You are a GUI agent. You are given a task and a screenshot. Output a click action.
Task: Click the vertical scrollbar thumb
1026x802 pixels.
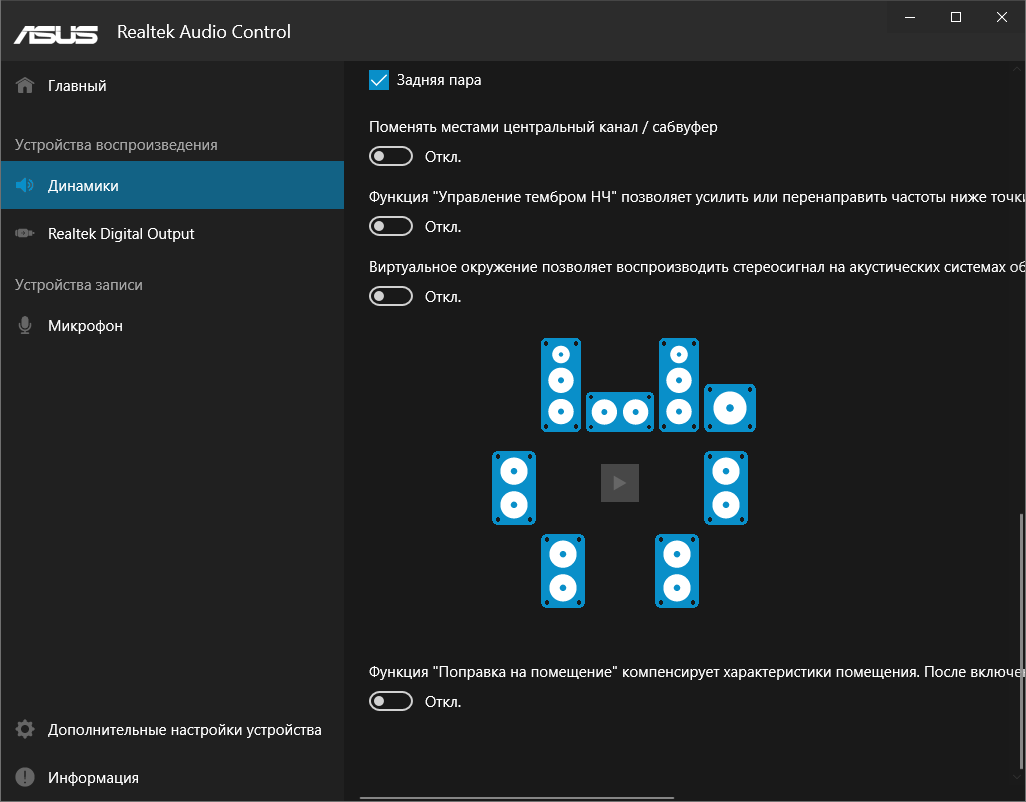coord(1021,640)
